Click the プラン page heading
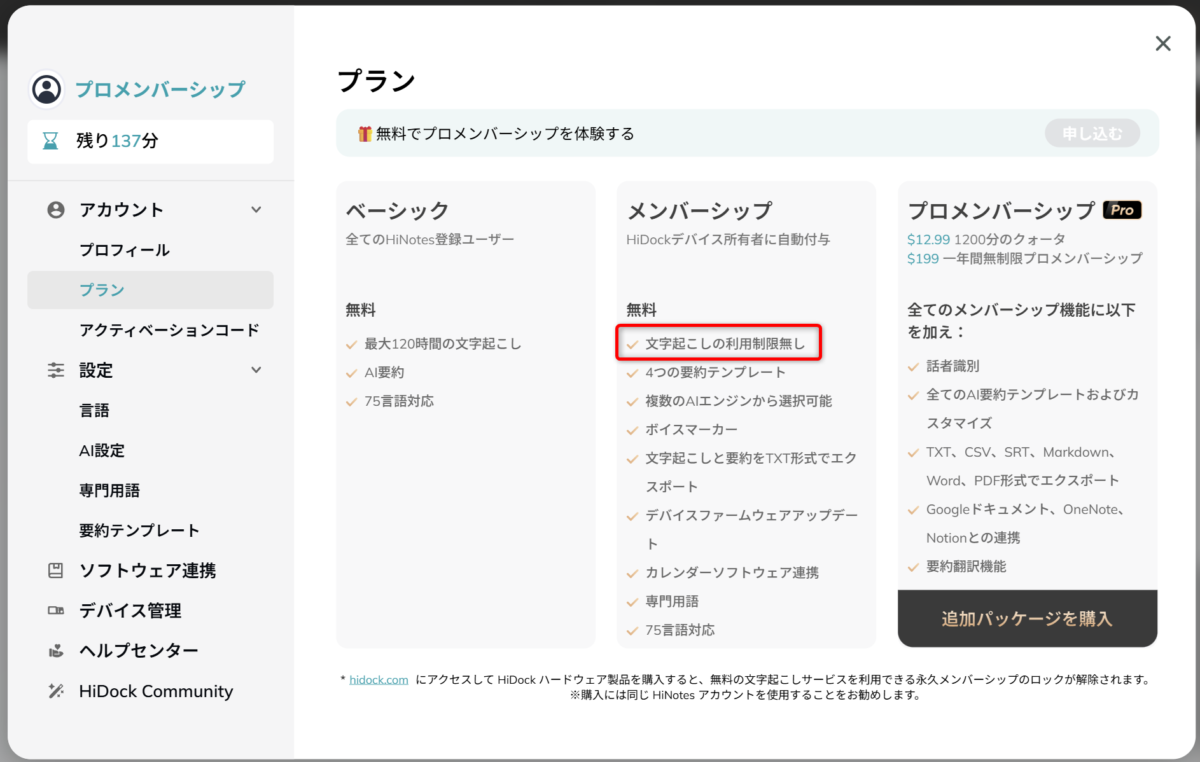This screenshot has height=762, width=1200. 376,81
